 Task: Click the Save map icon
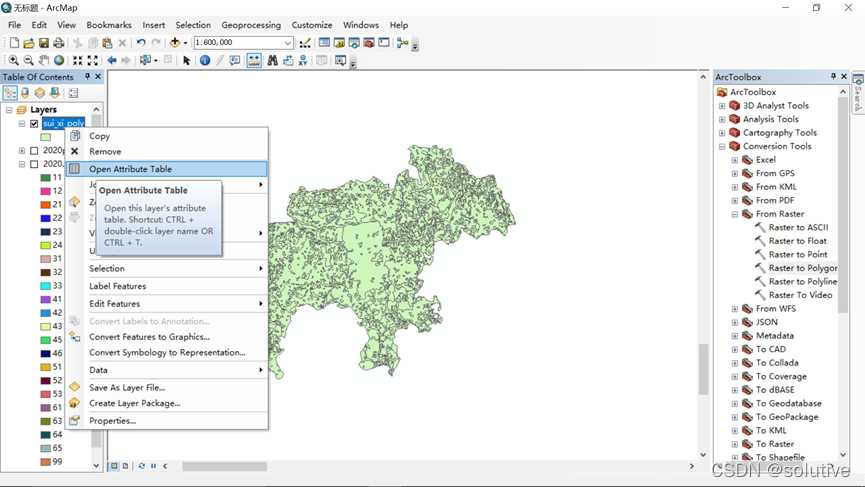point(44,43)
